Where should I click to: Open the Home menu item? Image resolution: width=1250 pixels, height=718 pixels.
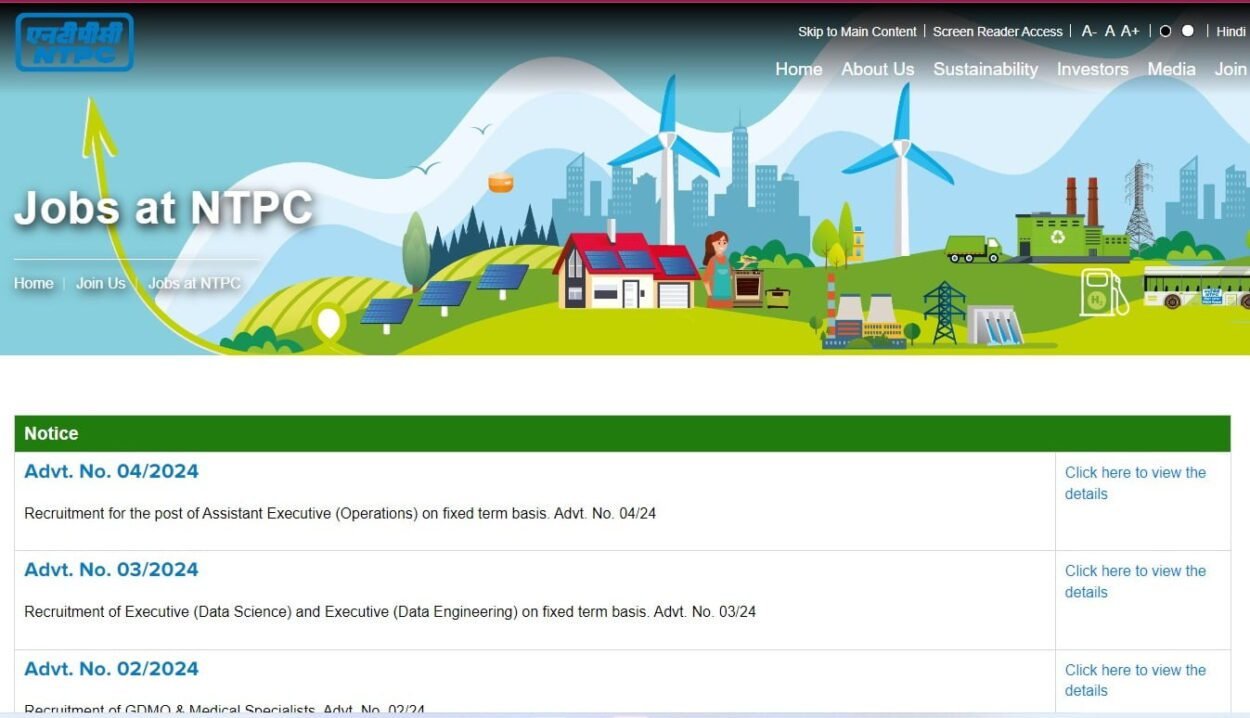point(799,69)
